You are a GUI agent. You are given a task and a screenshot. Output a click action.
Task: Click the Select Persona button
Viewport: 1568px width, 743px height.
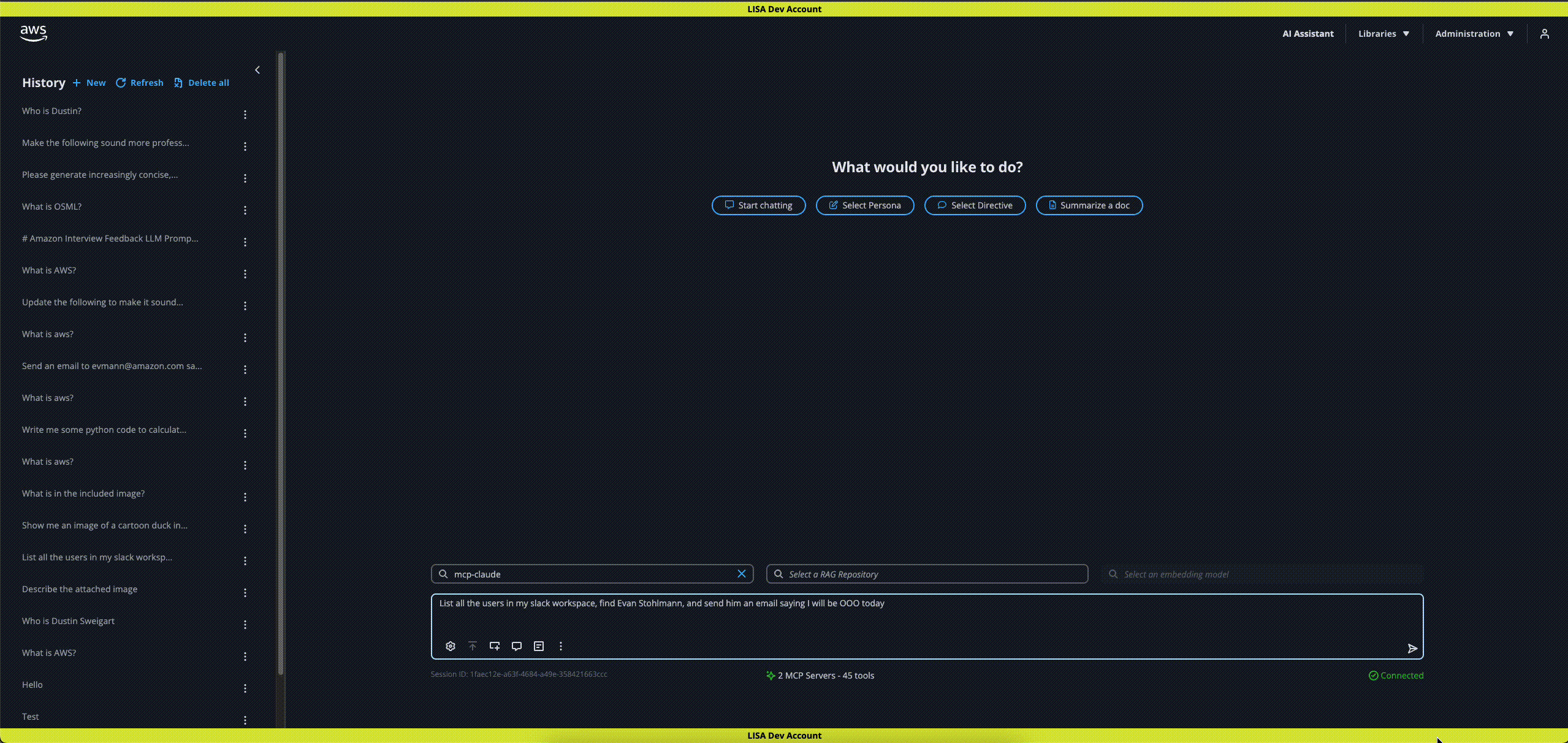point(865,205)
